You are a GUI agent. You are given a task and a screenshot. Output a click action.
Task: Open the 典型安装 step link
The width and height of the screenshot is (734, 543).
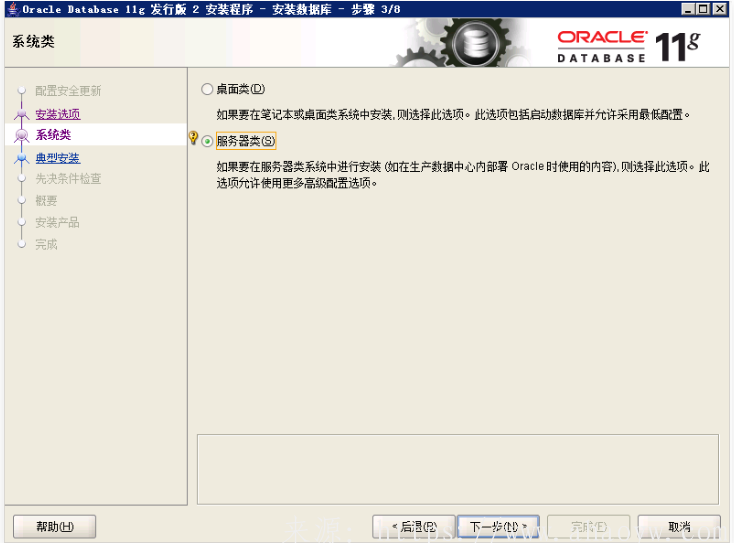click(x=57, y=158)
